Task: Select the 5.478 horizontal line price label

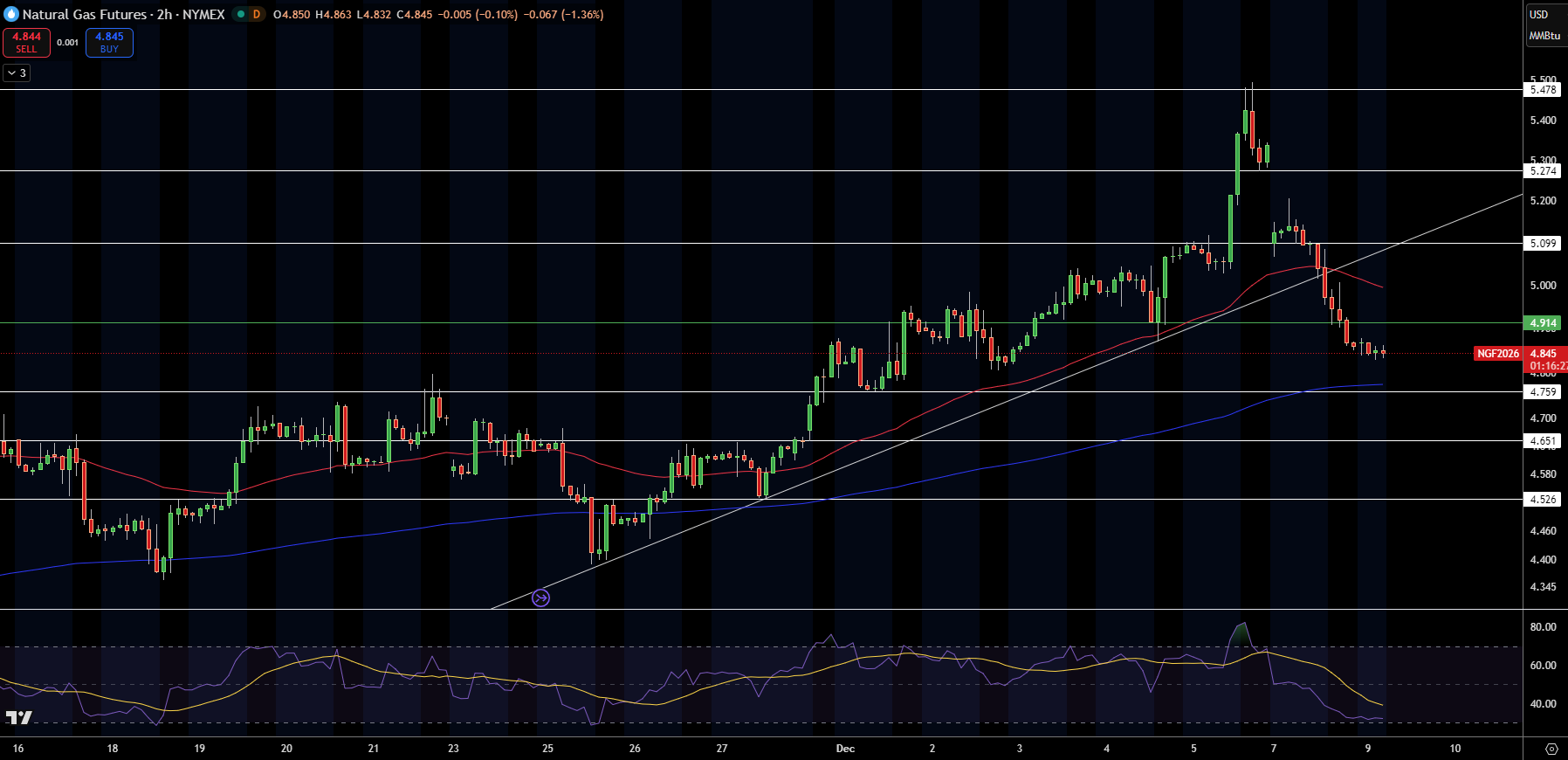Action: tap(1543, 90)
